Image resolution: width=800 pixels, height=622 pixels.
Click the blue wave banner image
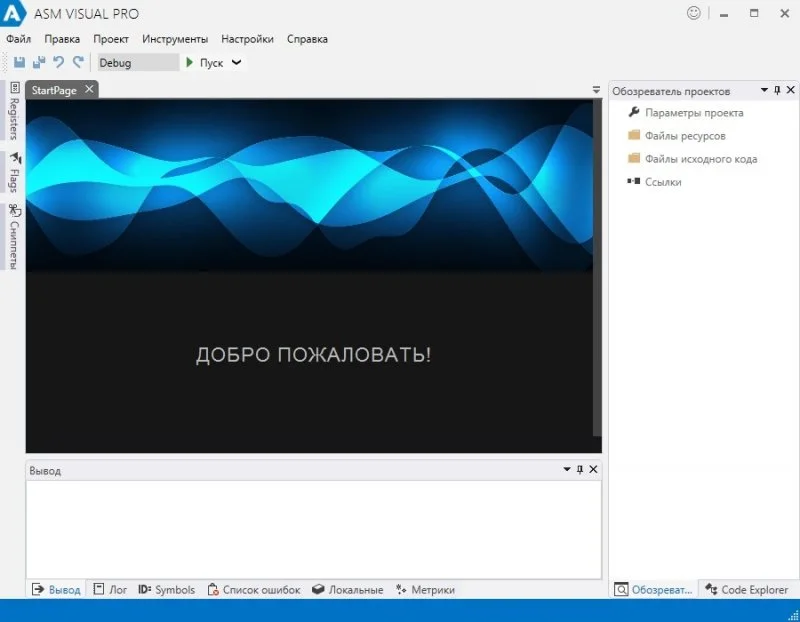(309, 185)
